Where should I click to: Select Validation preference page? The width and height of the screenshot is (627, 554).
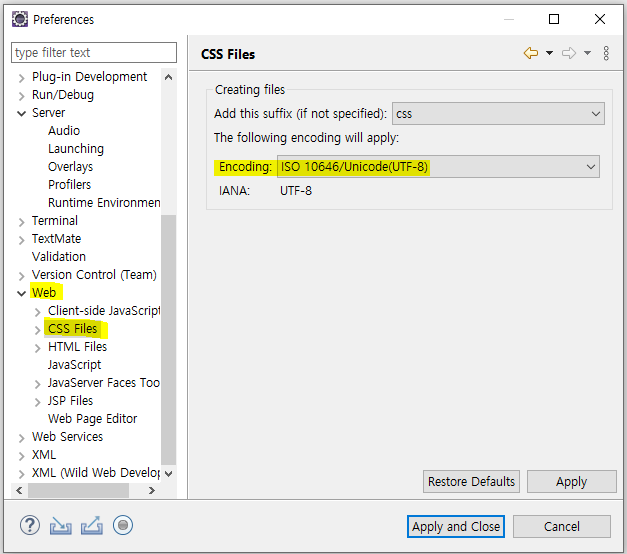[59, 257]
